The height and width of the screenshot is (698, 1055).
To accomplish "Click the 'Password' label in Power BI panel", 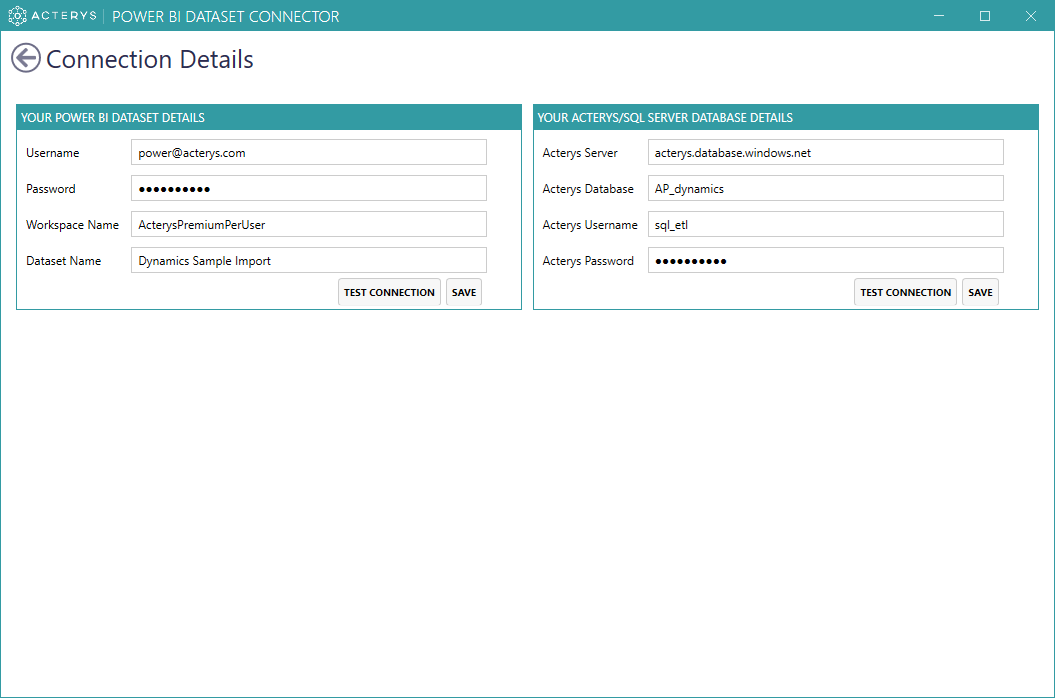I will (x=50, y=189).
